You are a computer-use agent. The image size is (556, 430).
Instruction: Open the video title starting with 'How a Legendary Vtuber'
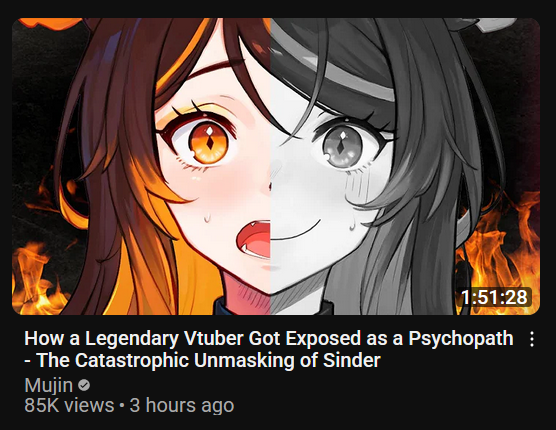click(x=269, y=349)
